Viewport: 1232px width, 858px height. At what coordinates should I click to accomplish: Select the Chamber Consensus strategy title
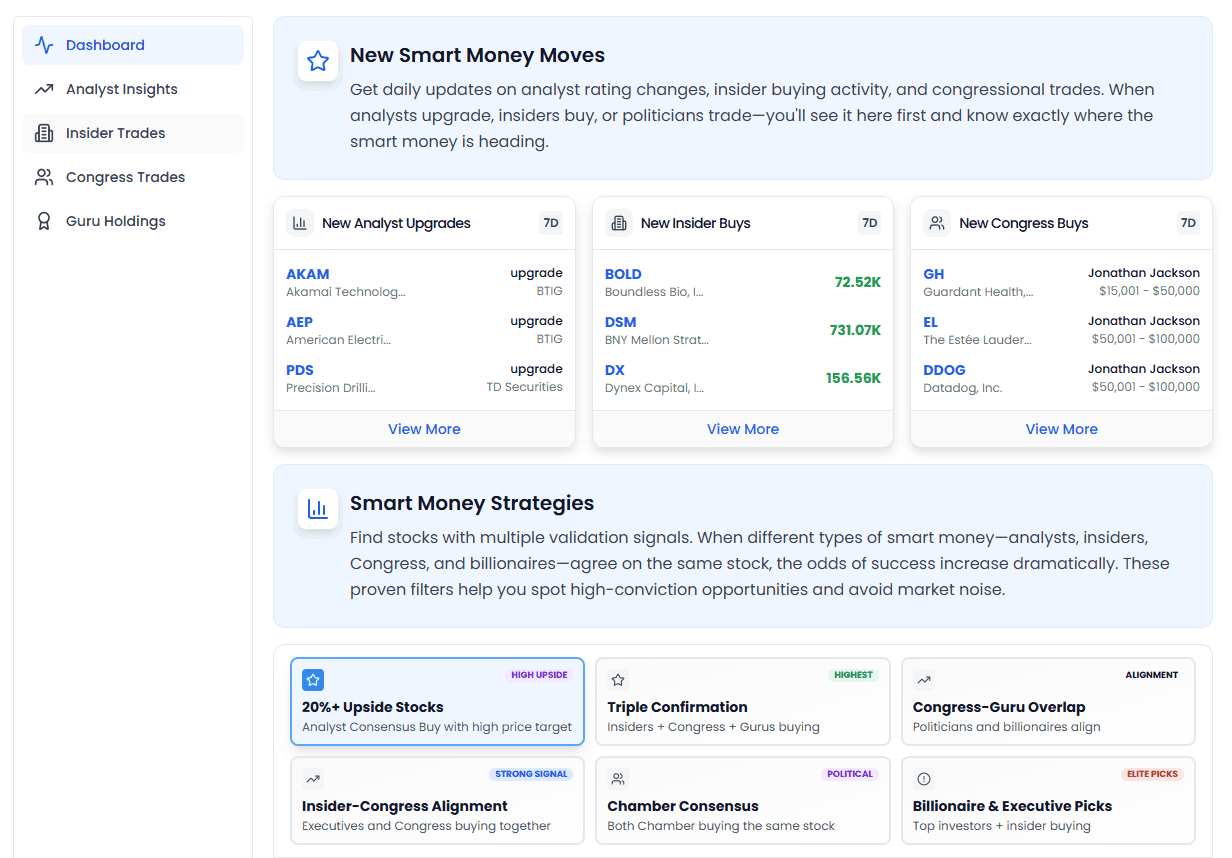tap(683, 806)
